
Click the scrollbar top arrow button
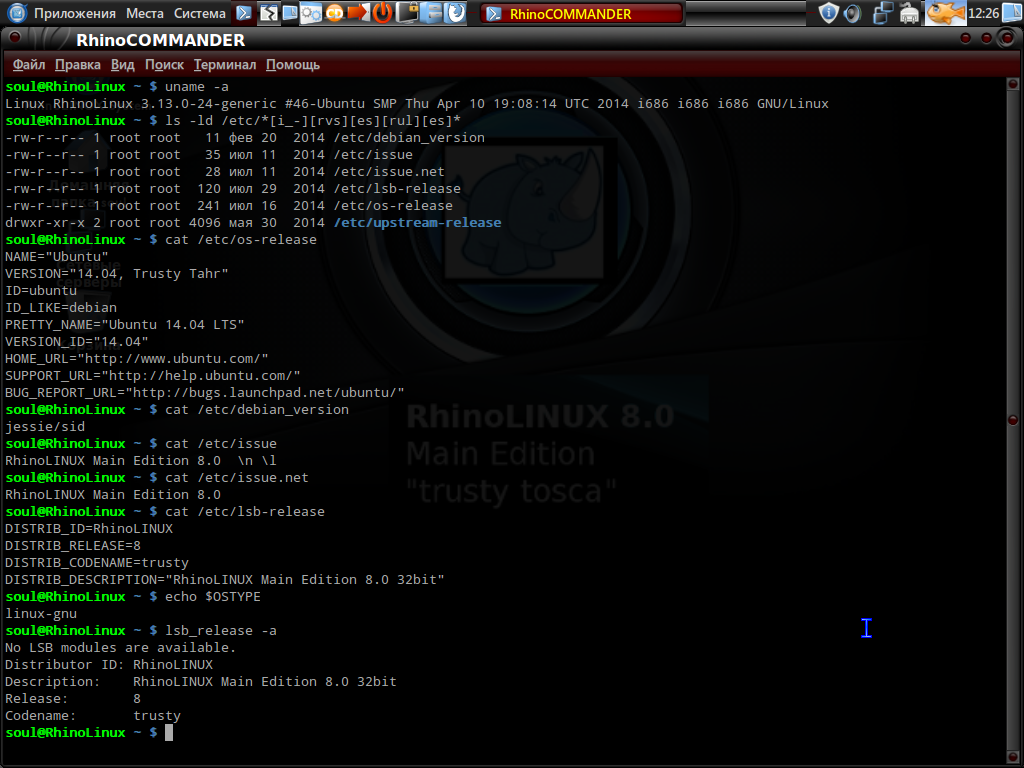click(1013, 84)
